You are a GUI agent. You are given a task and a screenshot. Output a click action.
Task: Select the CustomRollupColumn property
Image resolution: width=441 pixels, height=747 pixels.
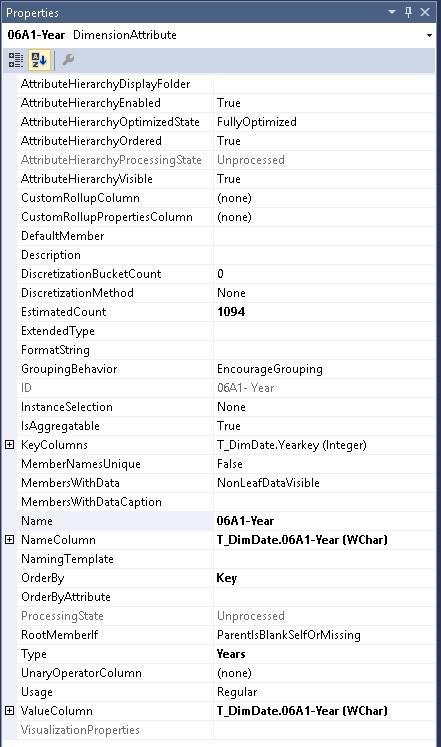(x=80, y=198)
